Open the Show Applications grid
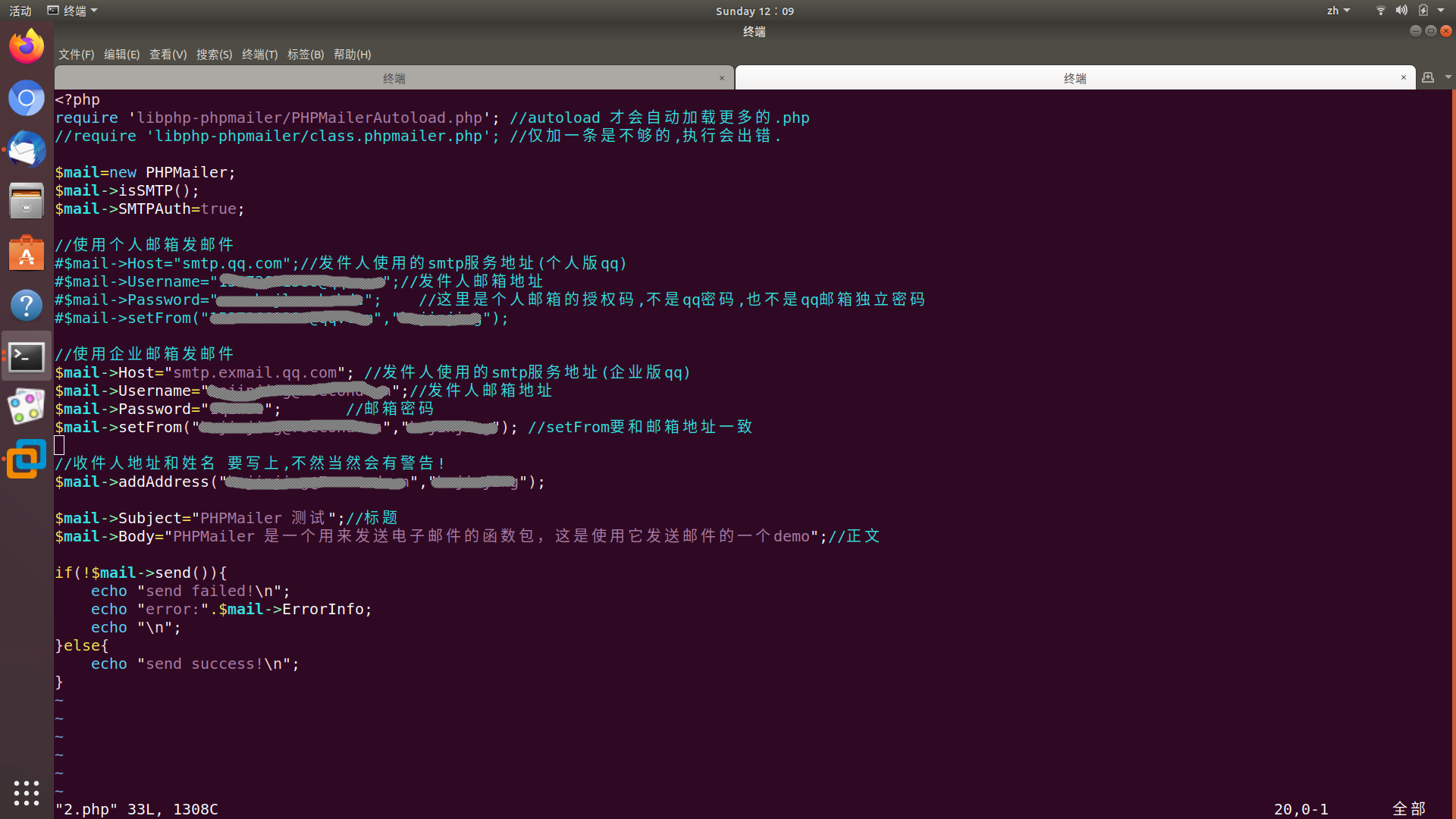 27,793
